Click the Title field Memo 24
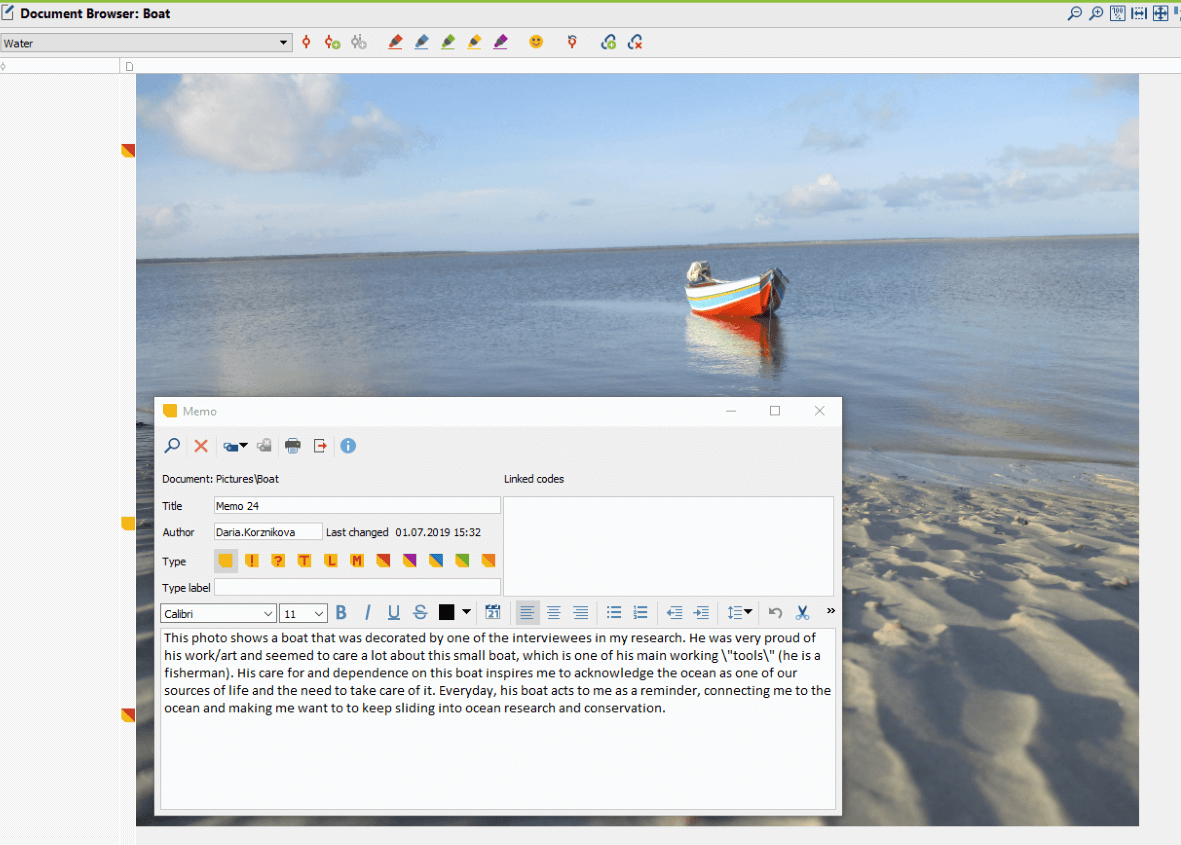This screenshot has height=845, width=1181. 357,506
